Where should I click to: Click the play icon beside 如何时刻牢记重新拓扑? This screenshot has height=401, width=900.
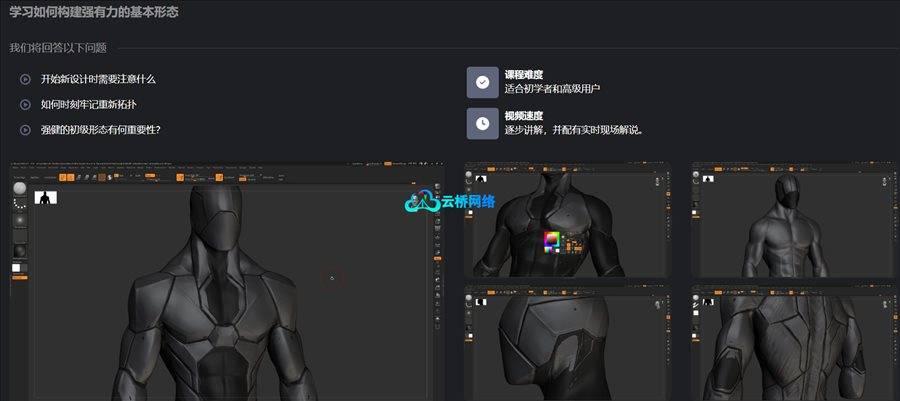click(25, 104)
